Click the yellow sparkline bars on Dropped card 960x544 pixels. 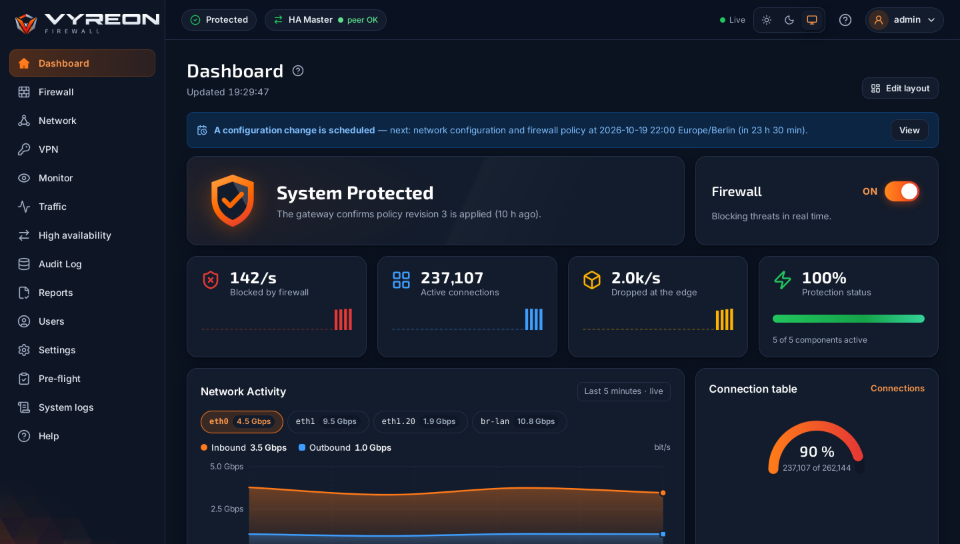pyautogui.click(x=724, y=319)
